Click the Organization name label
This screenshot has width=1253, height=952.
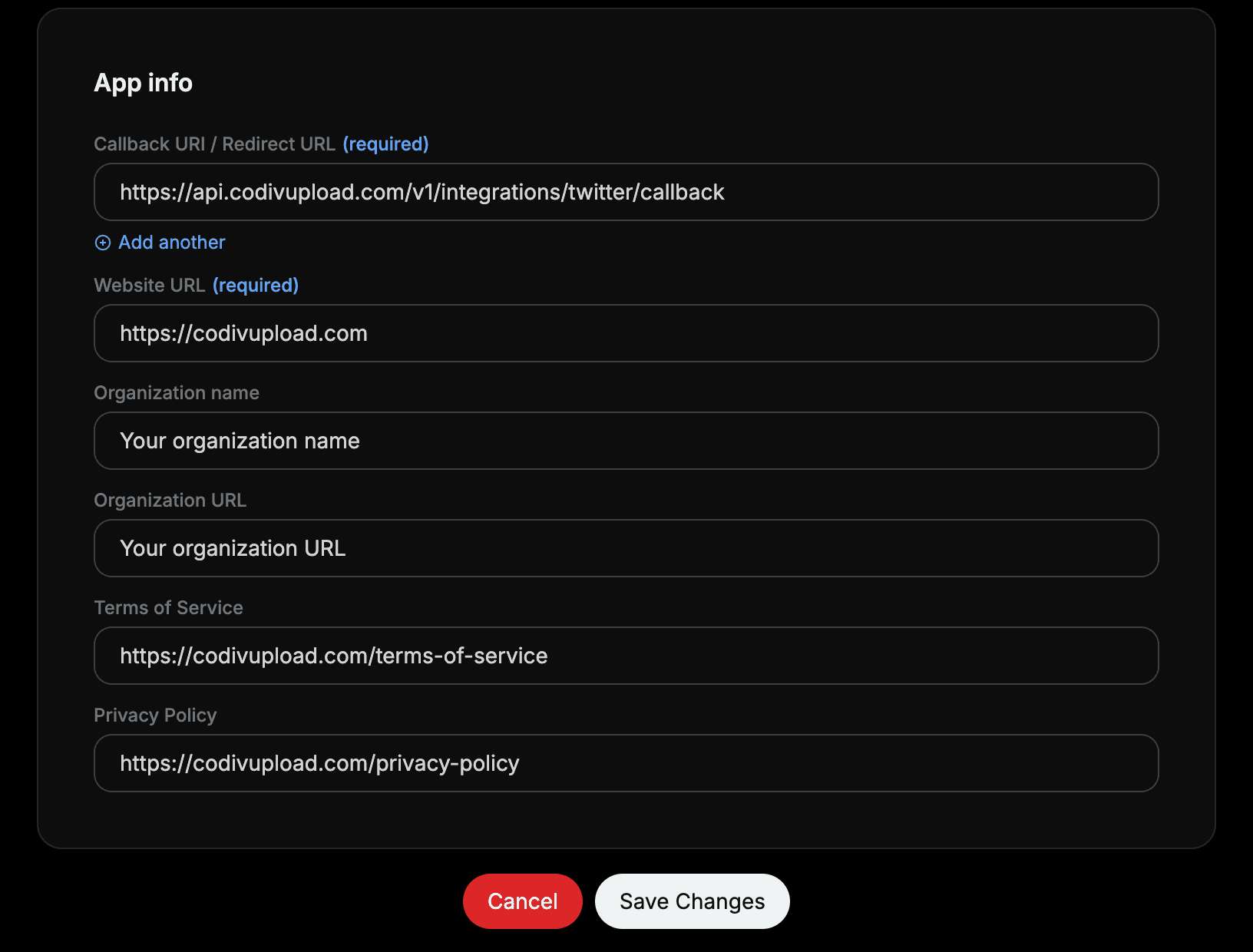pyautogui.click(x=177, y=392)
